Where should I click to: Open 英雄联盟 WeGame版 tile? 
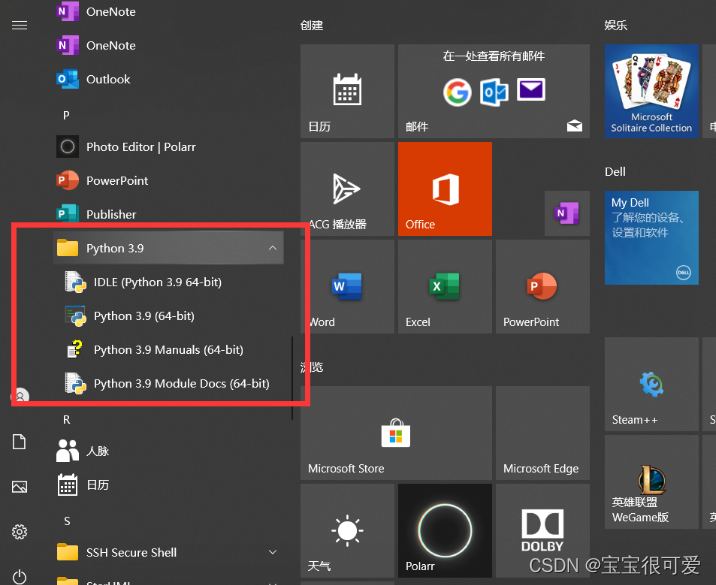point(652,482)
